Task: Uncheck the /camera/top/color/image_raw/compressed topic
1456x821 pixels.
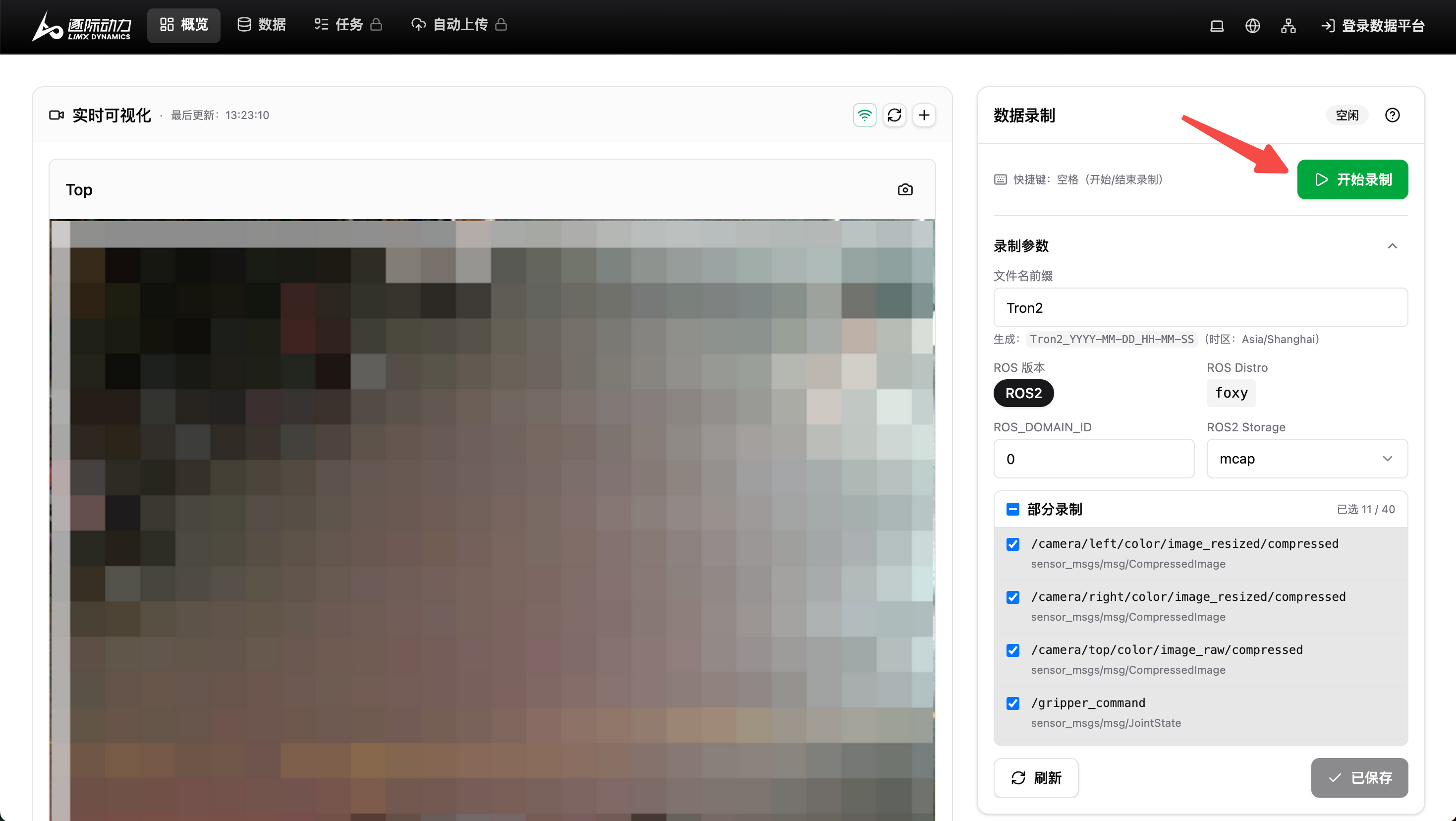Action: click(1012, 650)
